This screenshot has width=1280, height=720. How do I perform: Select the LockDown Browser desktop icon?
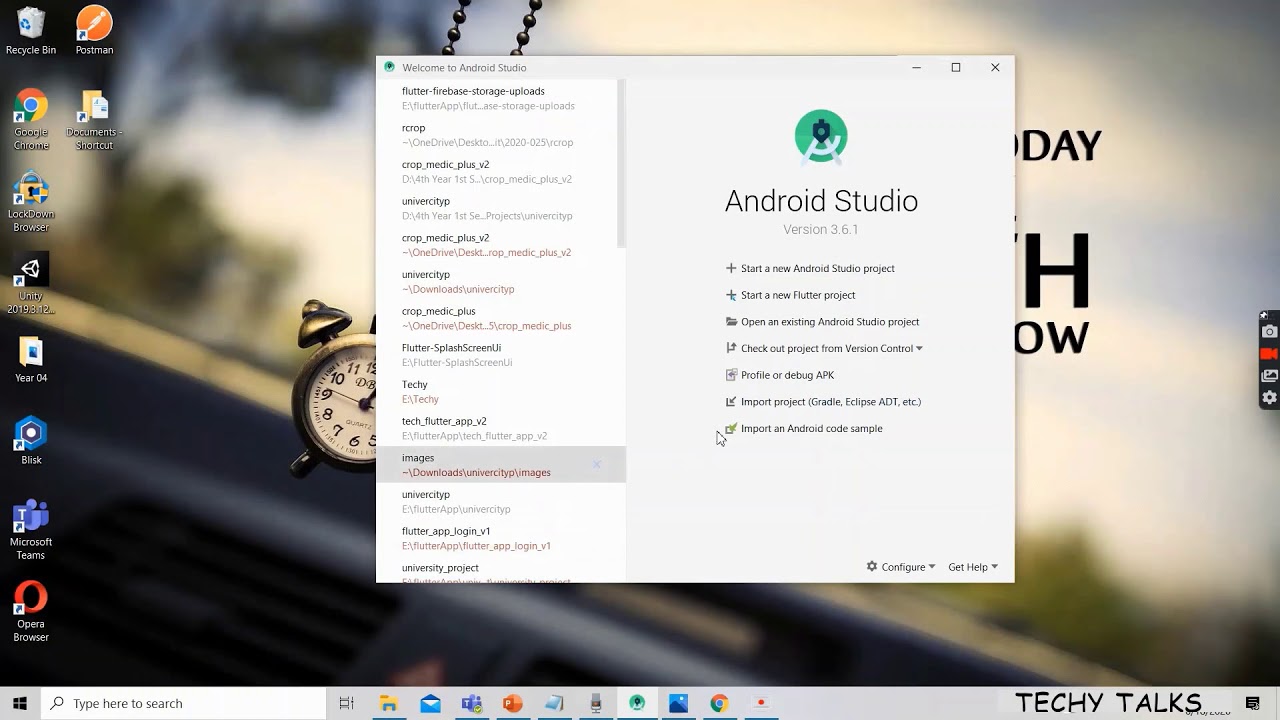tap(31, 203)
